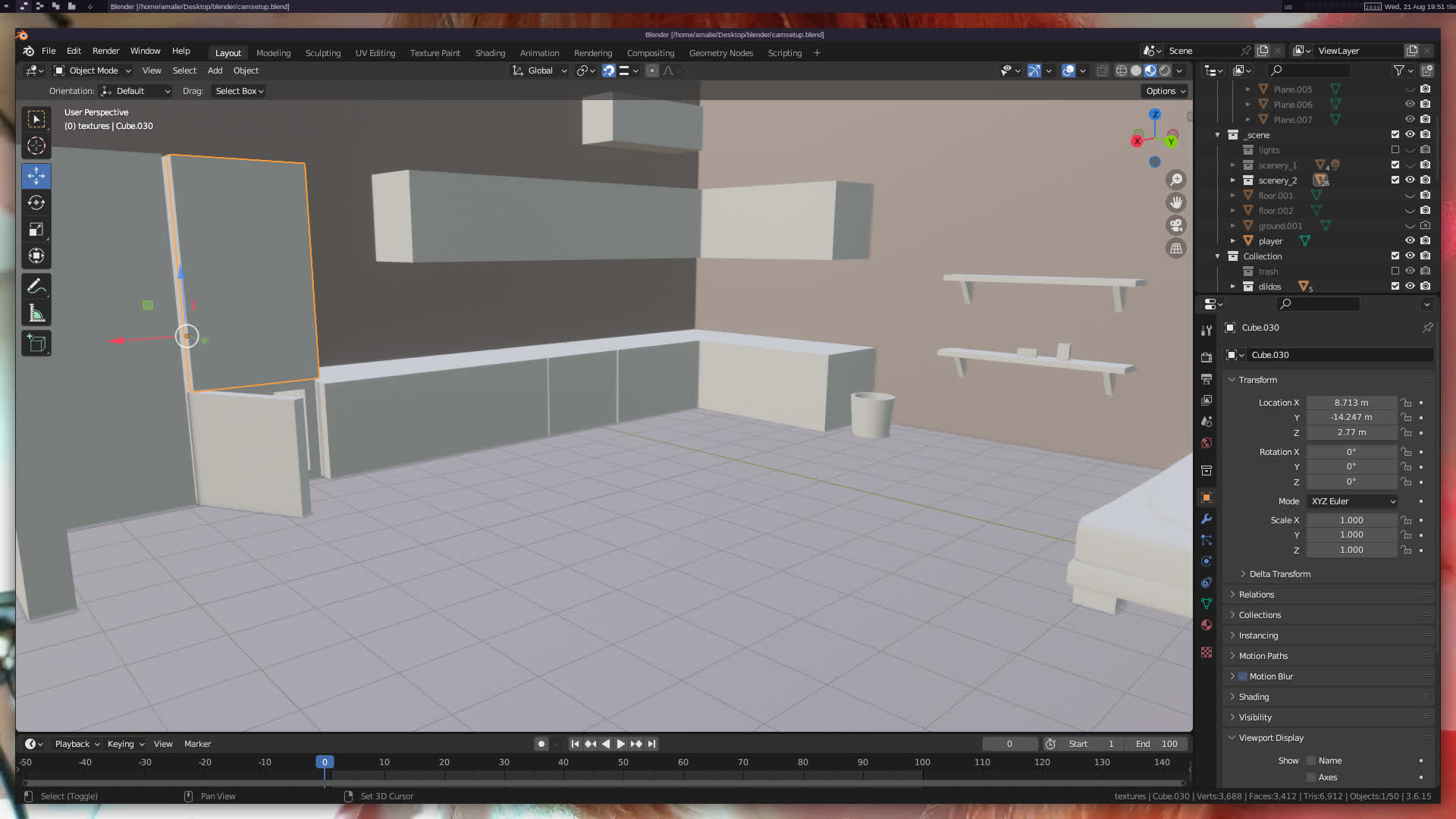Select the Rotate tool in toolbar

coord(36,202)
